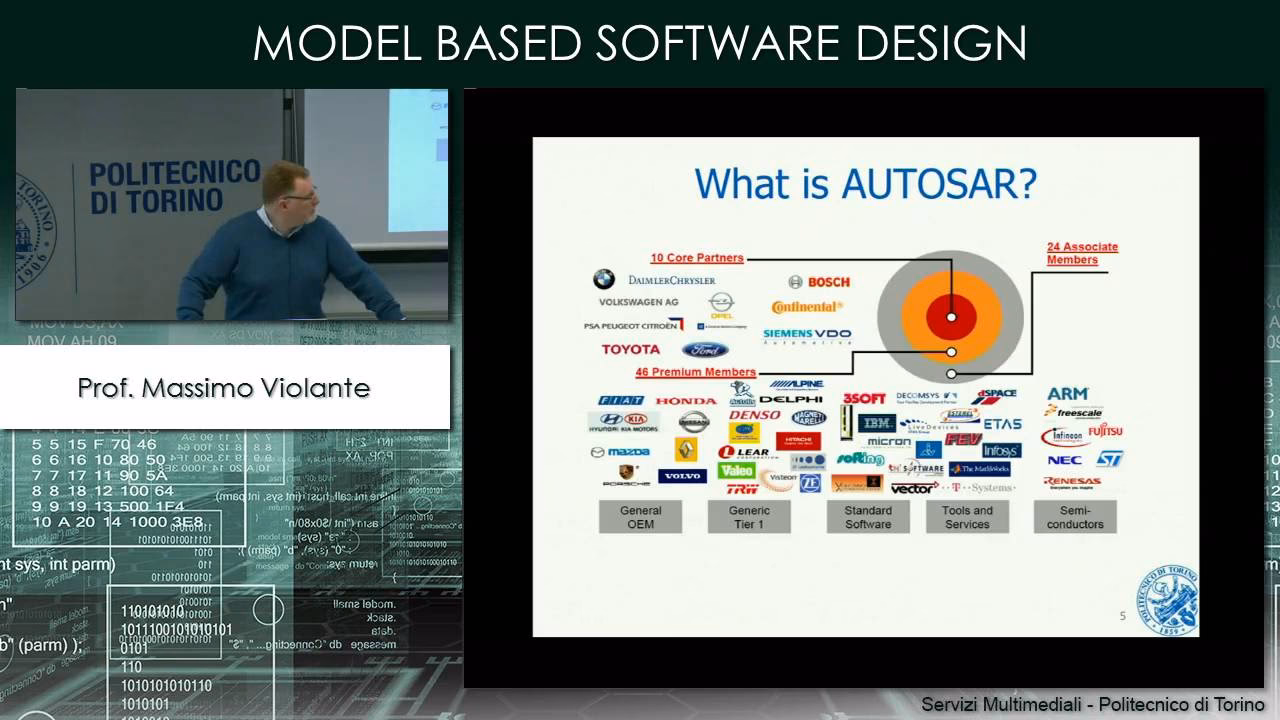Click the Continental red logo swatch
Viewport: 1280px width, 720px height.
pos(807,305)
